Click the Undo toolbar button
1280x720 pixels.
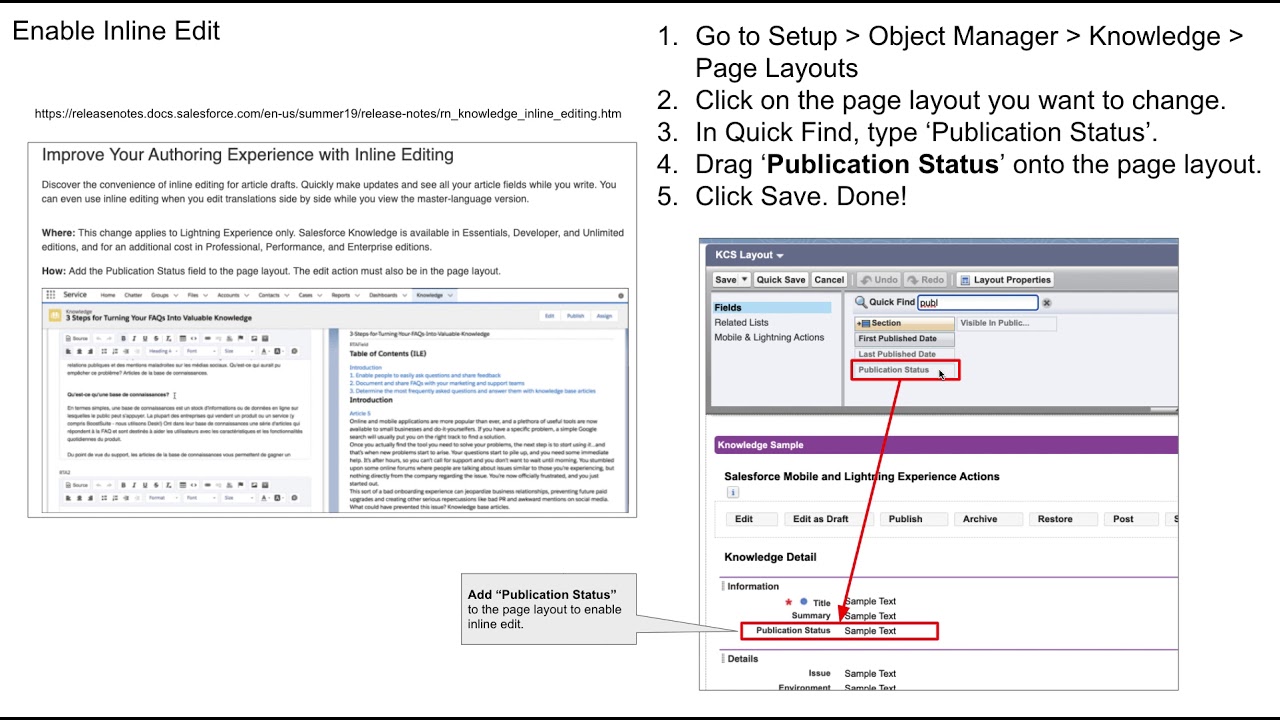pos(880,280)
